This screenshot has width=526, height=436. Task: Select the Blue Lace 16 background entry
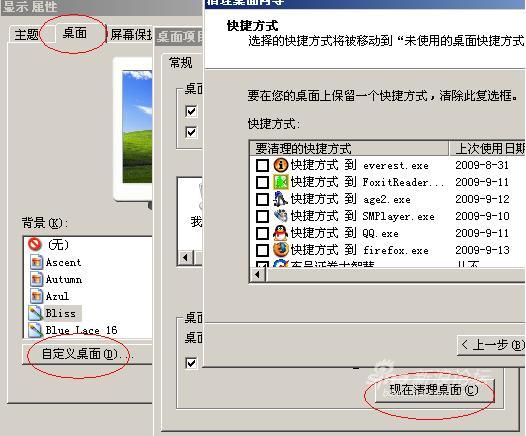pos(82,330)
